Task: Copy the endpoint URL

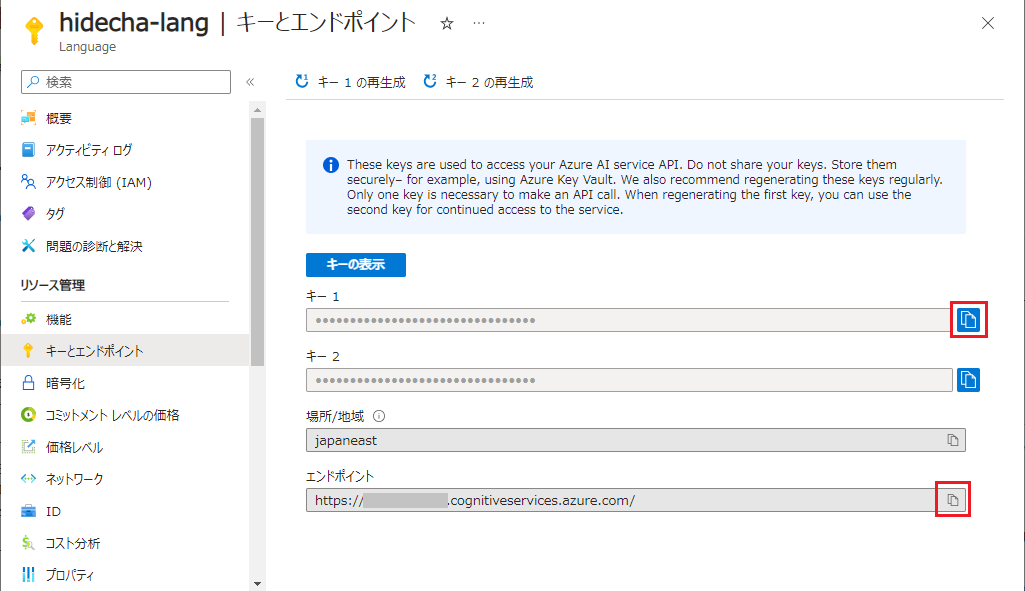Action: [x=952, y=500]
